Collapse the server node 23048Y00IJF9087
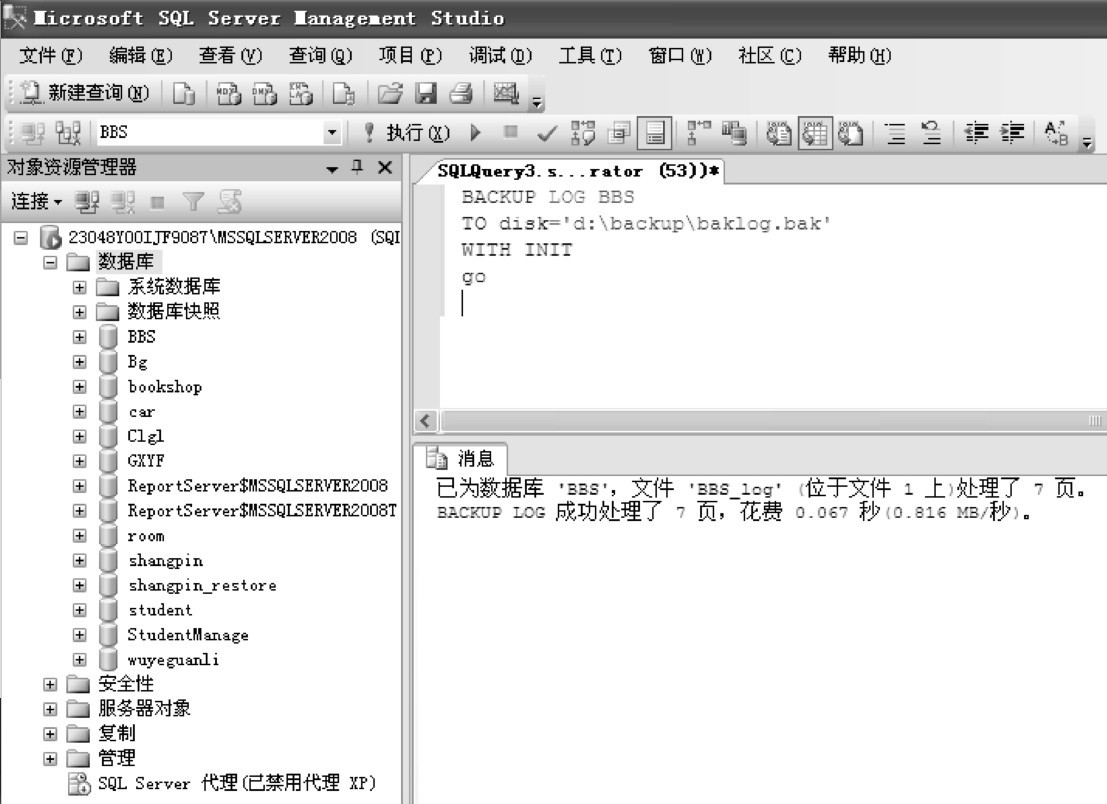 click(21, 238)
